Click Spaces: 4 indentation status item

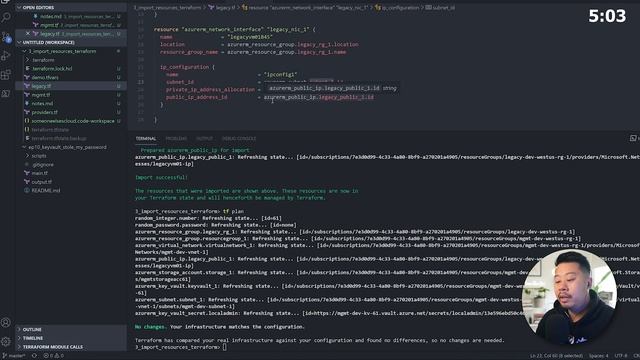tap(598, 356)
